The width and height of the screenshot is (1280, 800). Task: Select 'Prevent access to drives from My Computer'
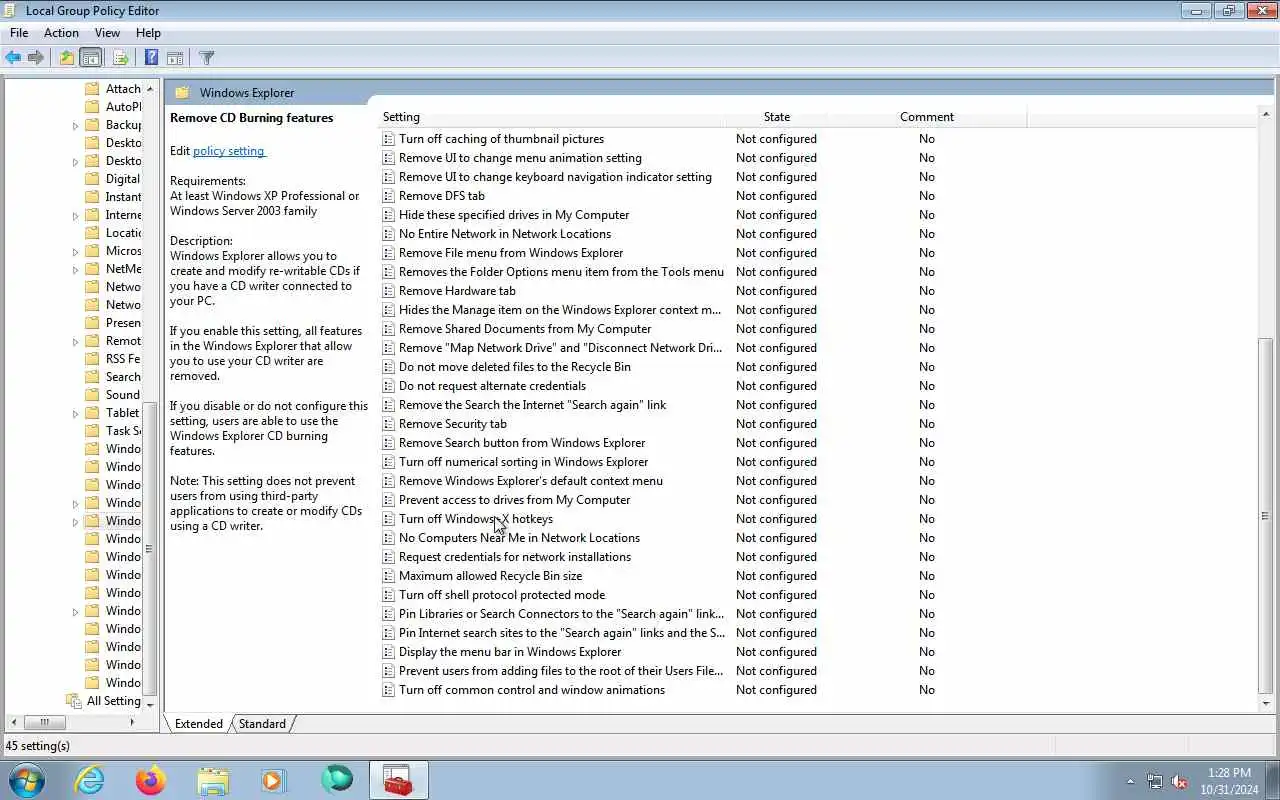(x=514, y=500)
